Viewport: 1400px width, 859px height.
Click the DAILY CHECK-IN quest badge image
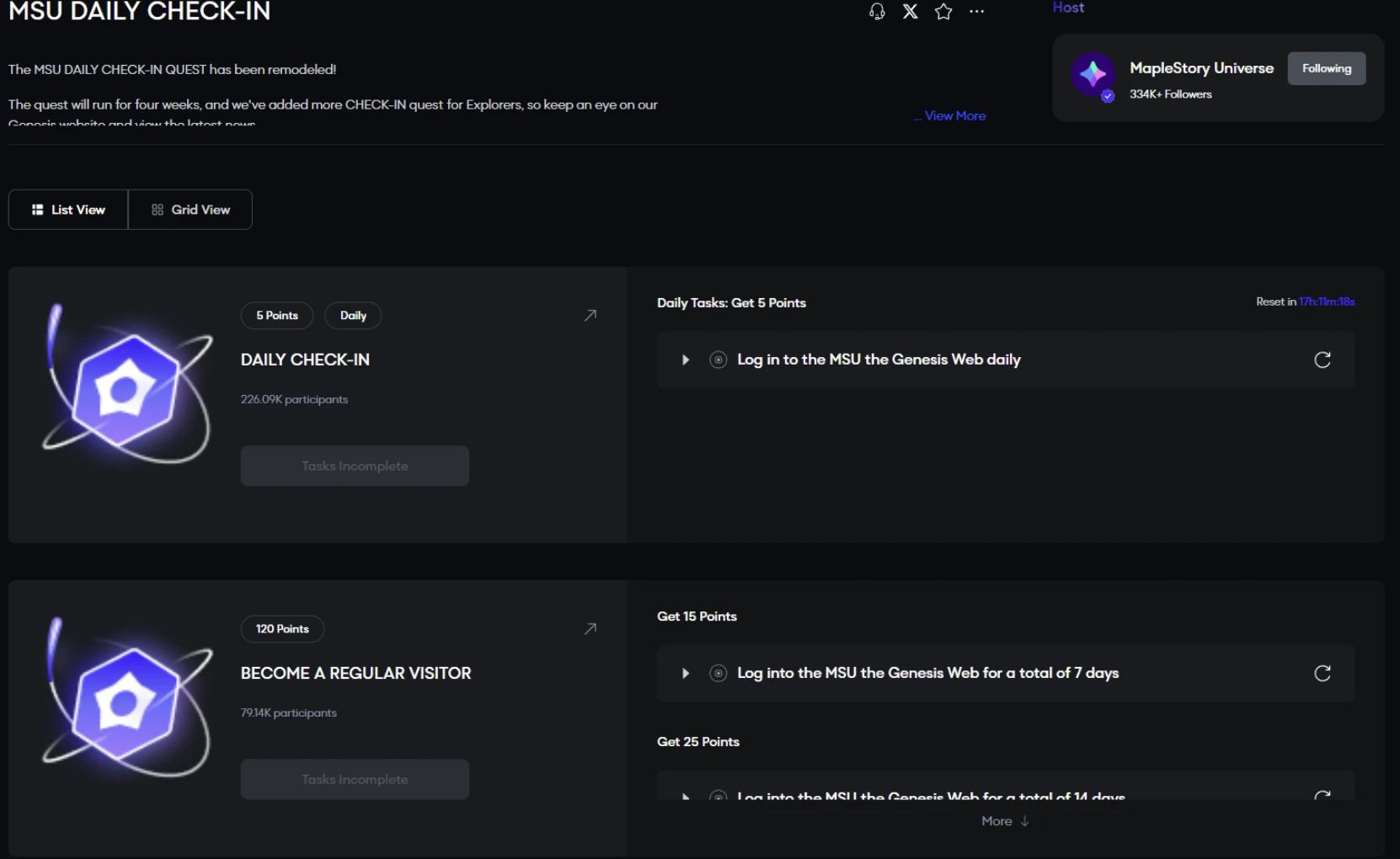pos(126,384)
